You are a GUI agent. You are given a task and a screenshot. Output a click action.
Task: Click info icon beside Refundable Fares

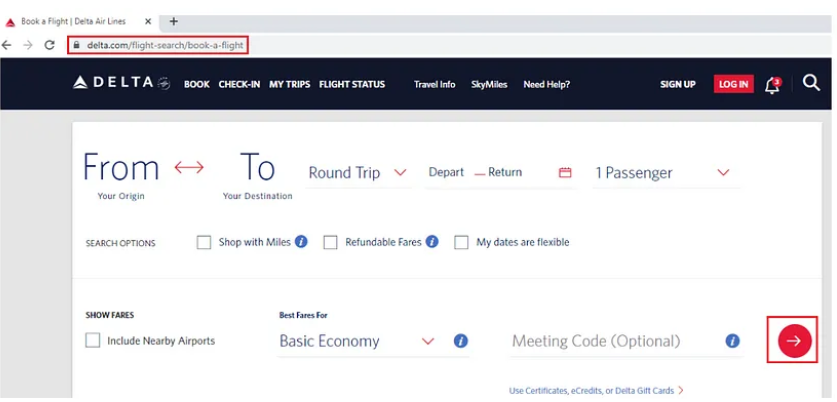[432, 242]
